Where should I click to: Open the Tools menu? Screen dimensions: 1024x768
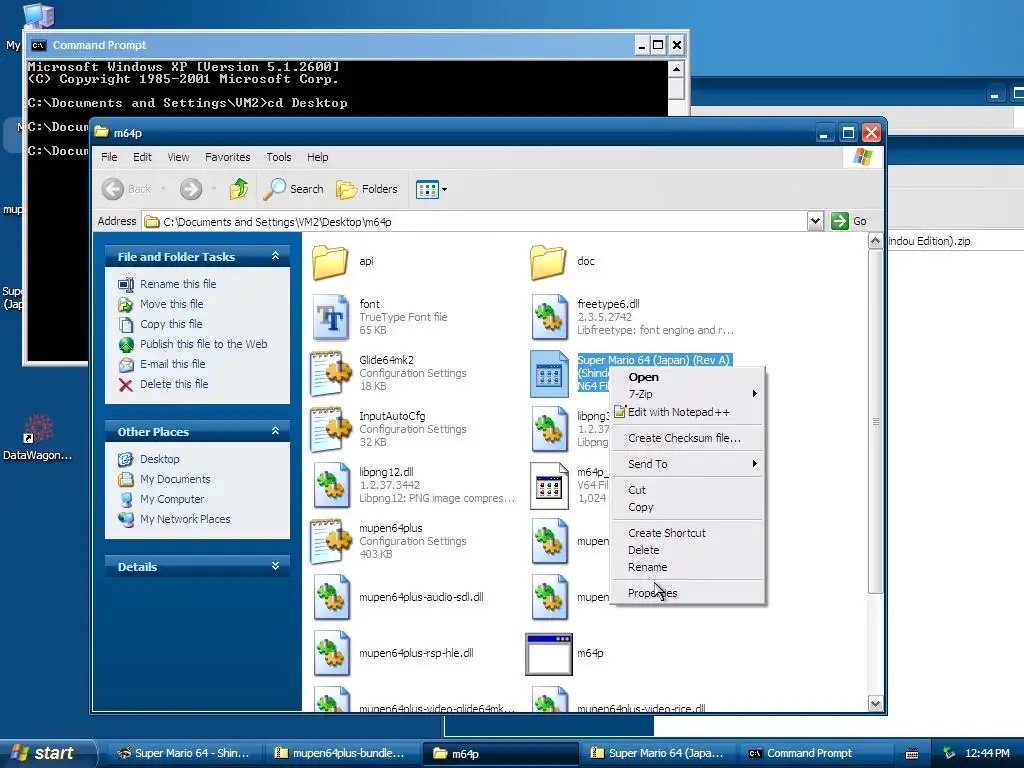[x=279, y=157]
